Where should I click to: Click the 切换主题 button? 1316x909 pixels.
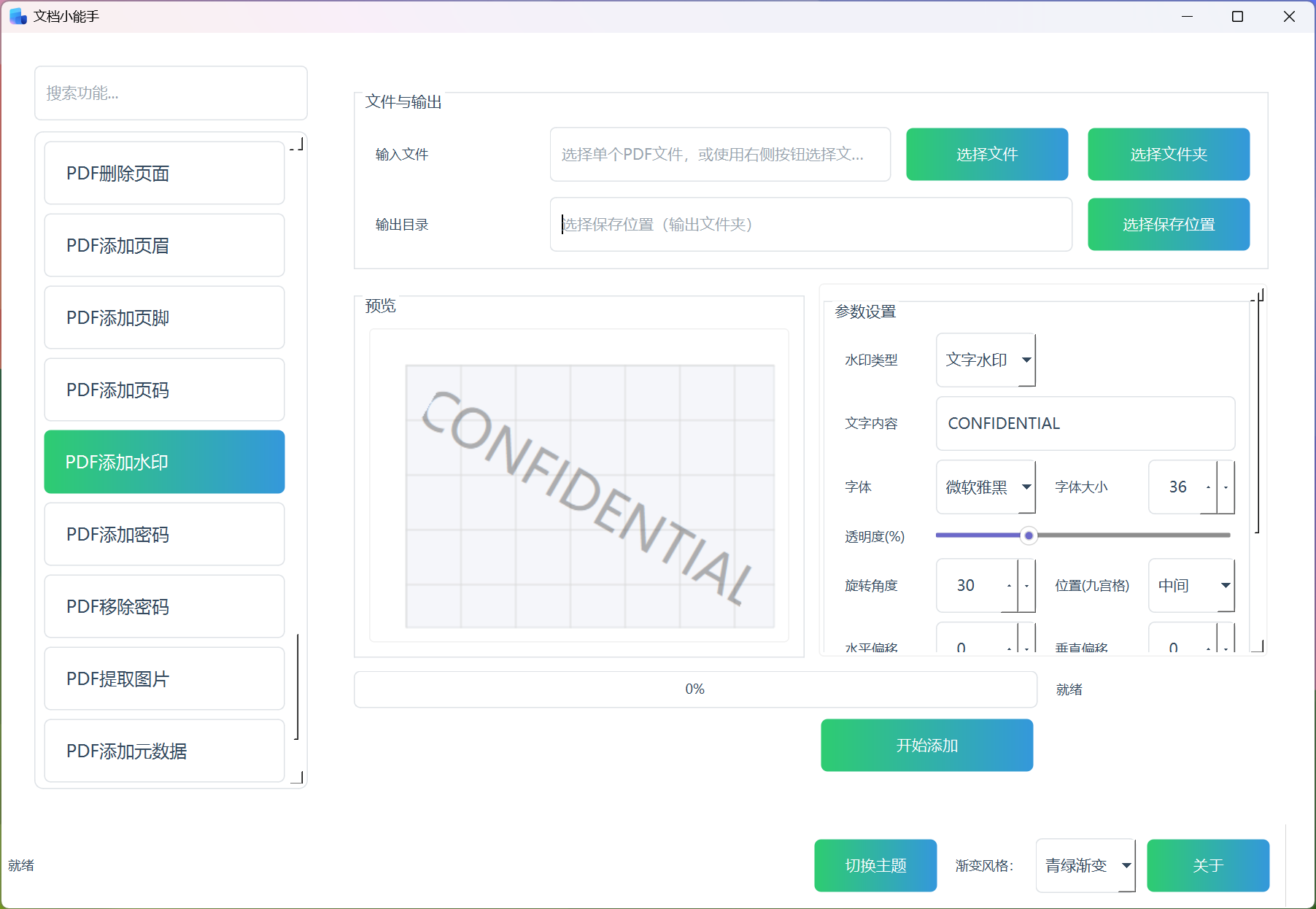click(875, 866)
